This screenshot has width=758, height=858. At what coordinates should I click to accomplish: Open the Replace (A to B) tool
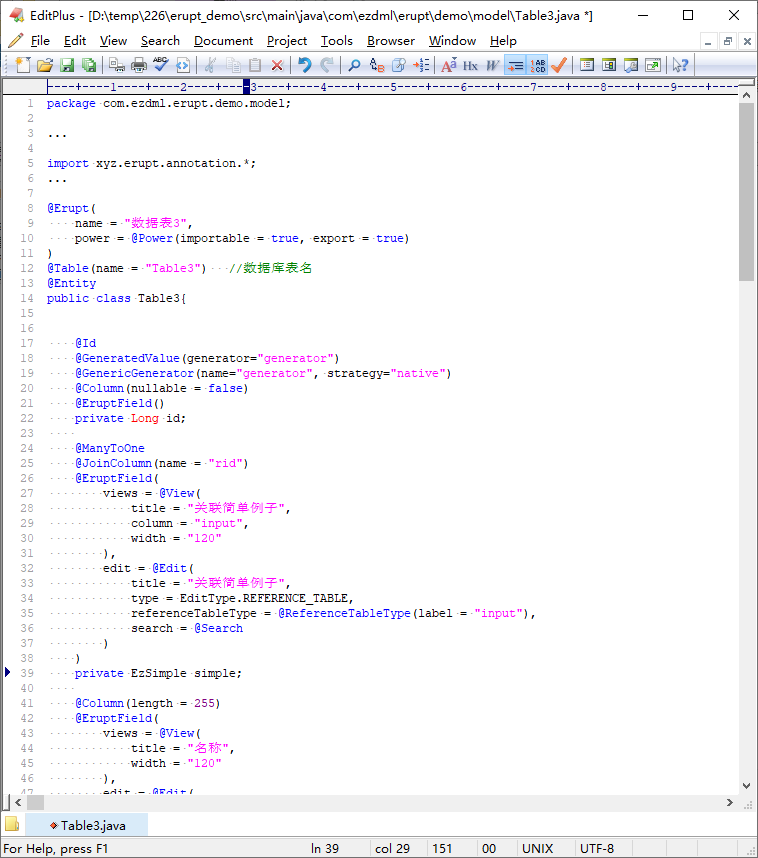pyautogui.click(x=377, y=65)
